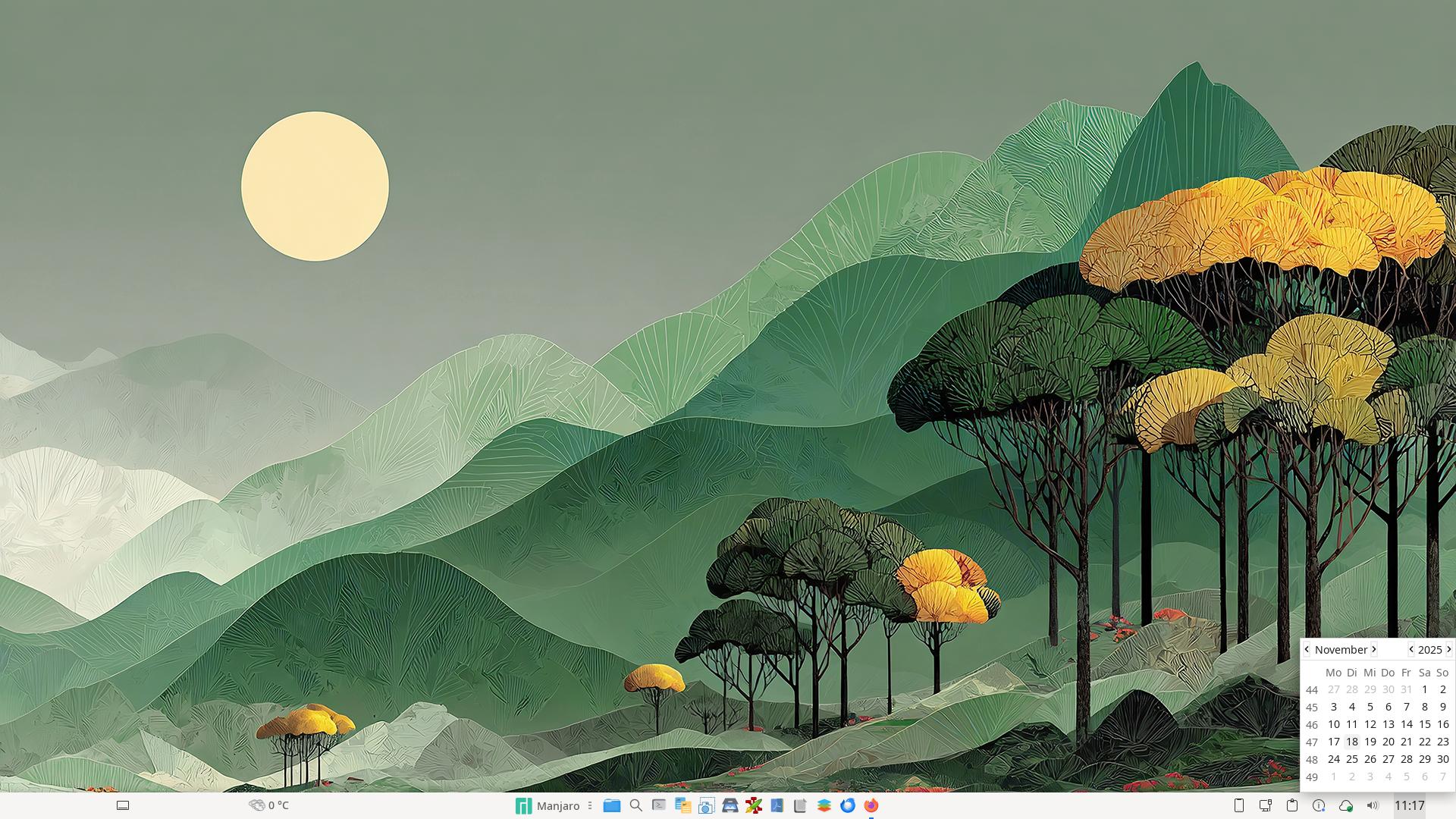Open the 0 °C weather widget
The height and width of the screenshot is (819, 1456).
tap(269, 805)
